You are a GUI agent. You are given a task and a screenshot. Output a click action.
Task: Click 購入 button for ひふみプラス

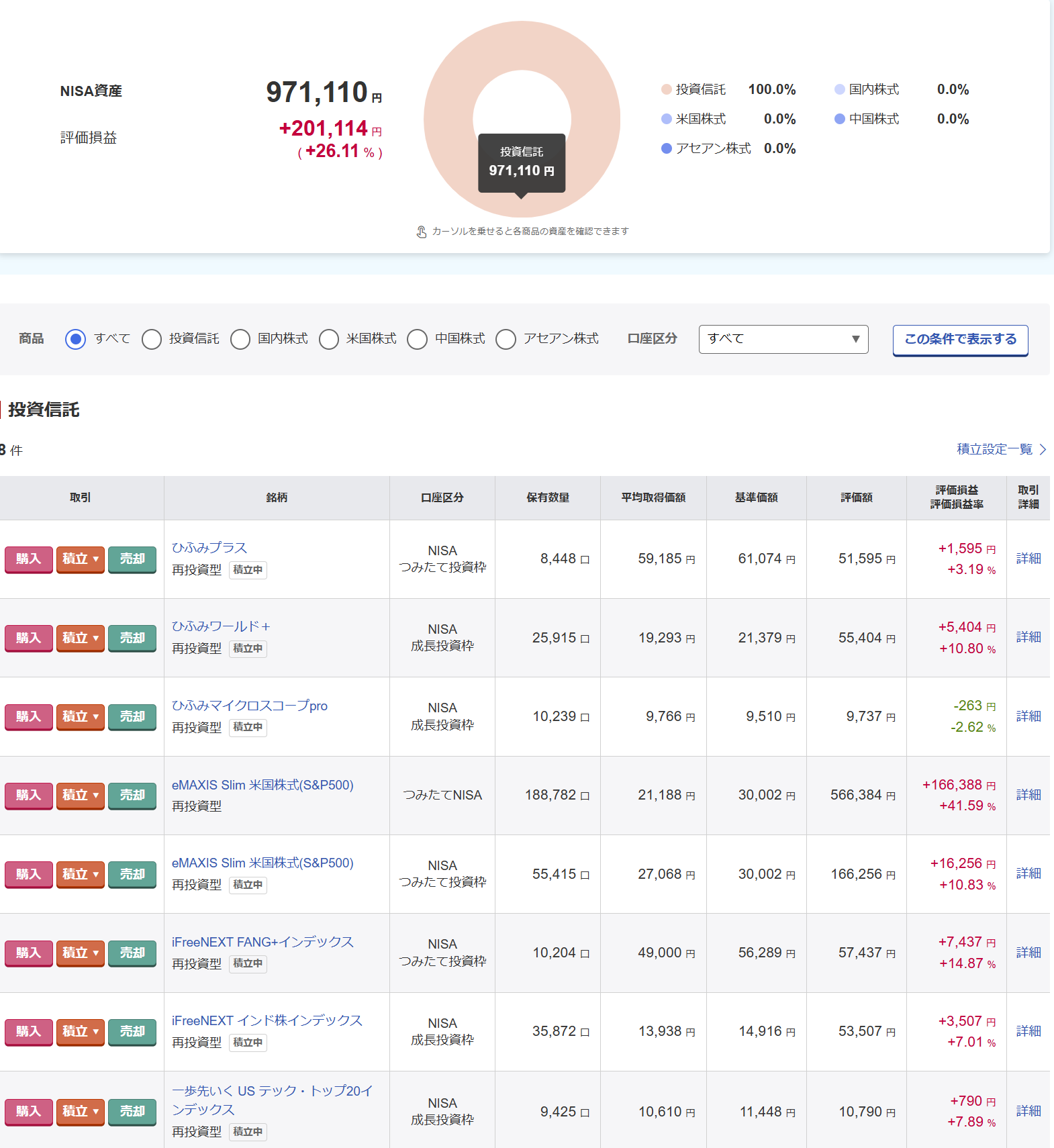[x=28, y=559]
